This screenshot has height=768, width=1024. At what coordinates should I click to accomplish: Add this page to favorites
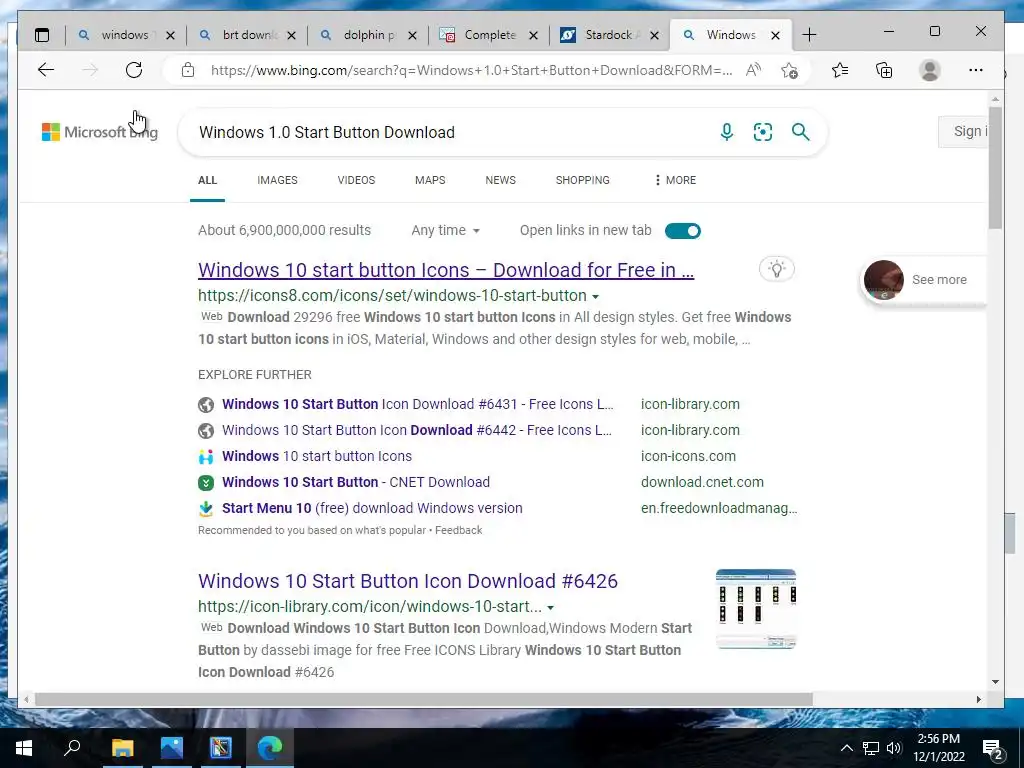(x=790, y=70)
